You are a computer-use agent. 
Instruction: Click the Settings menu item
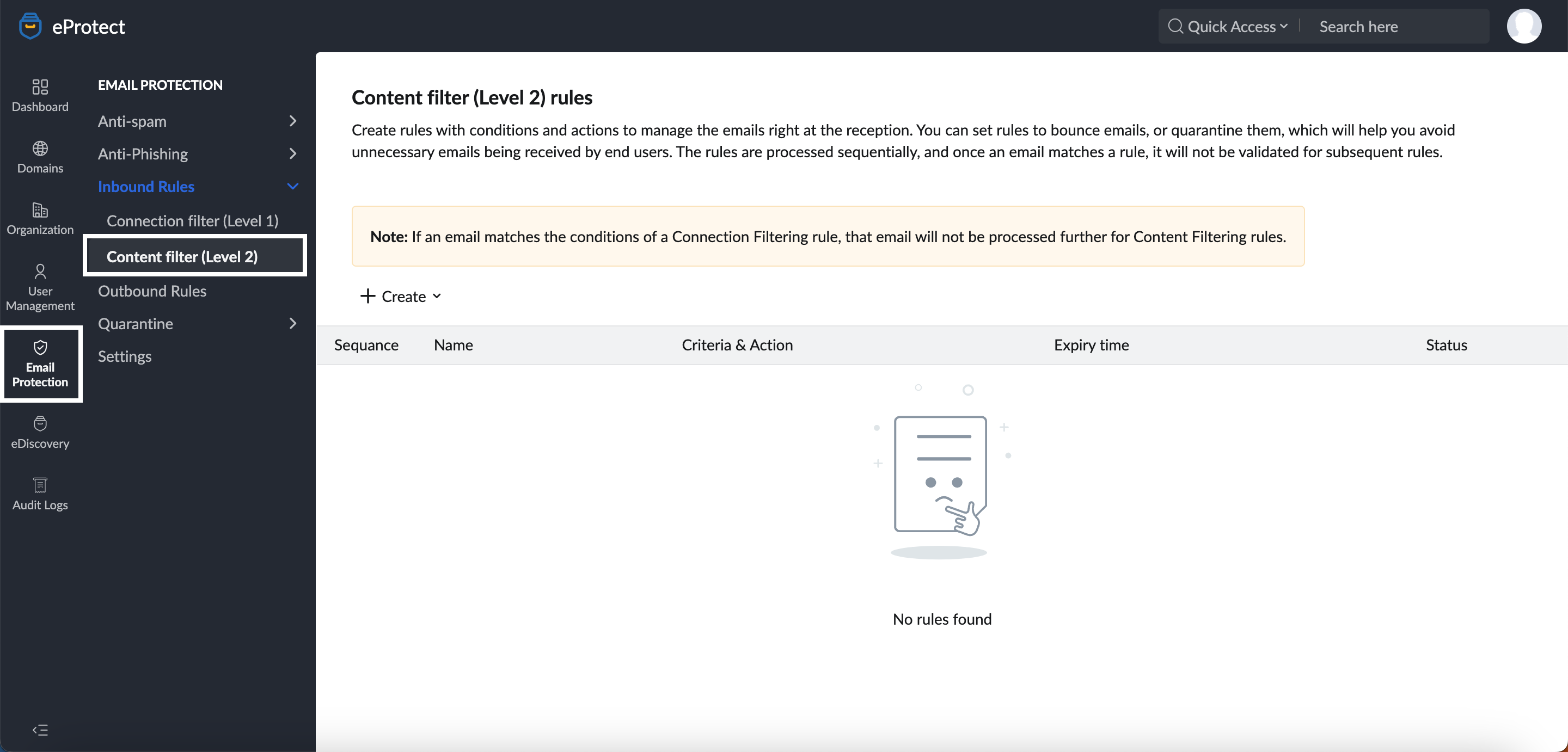[x=124, y=355]
